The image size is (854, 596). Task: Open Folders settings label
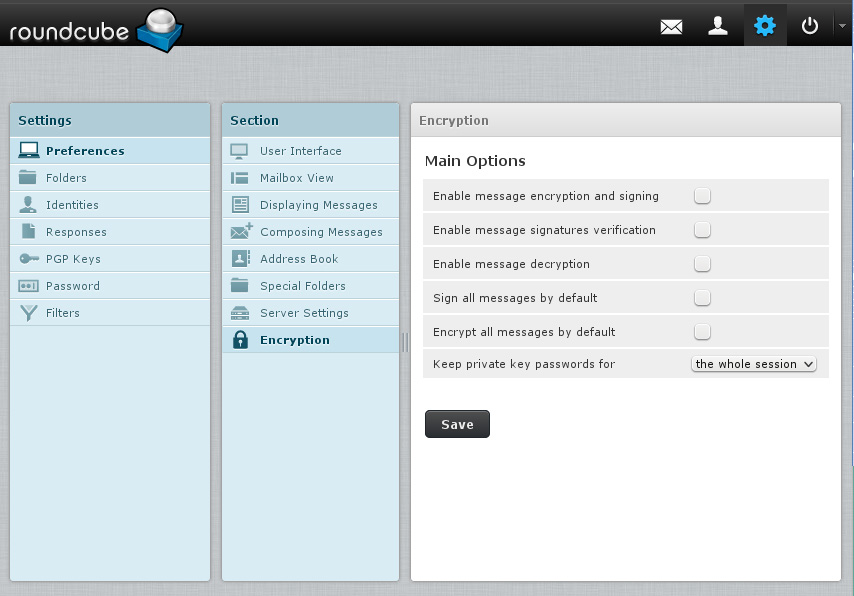[x=66, y=178]
